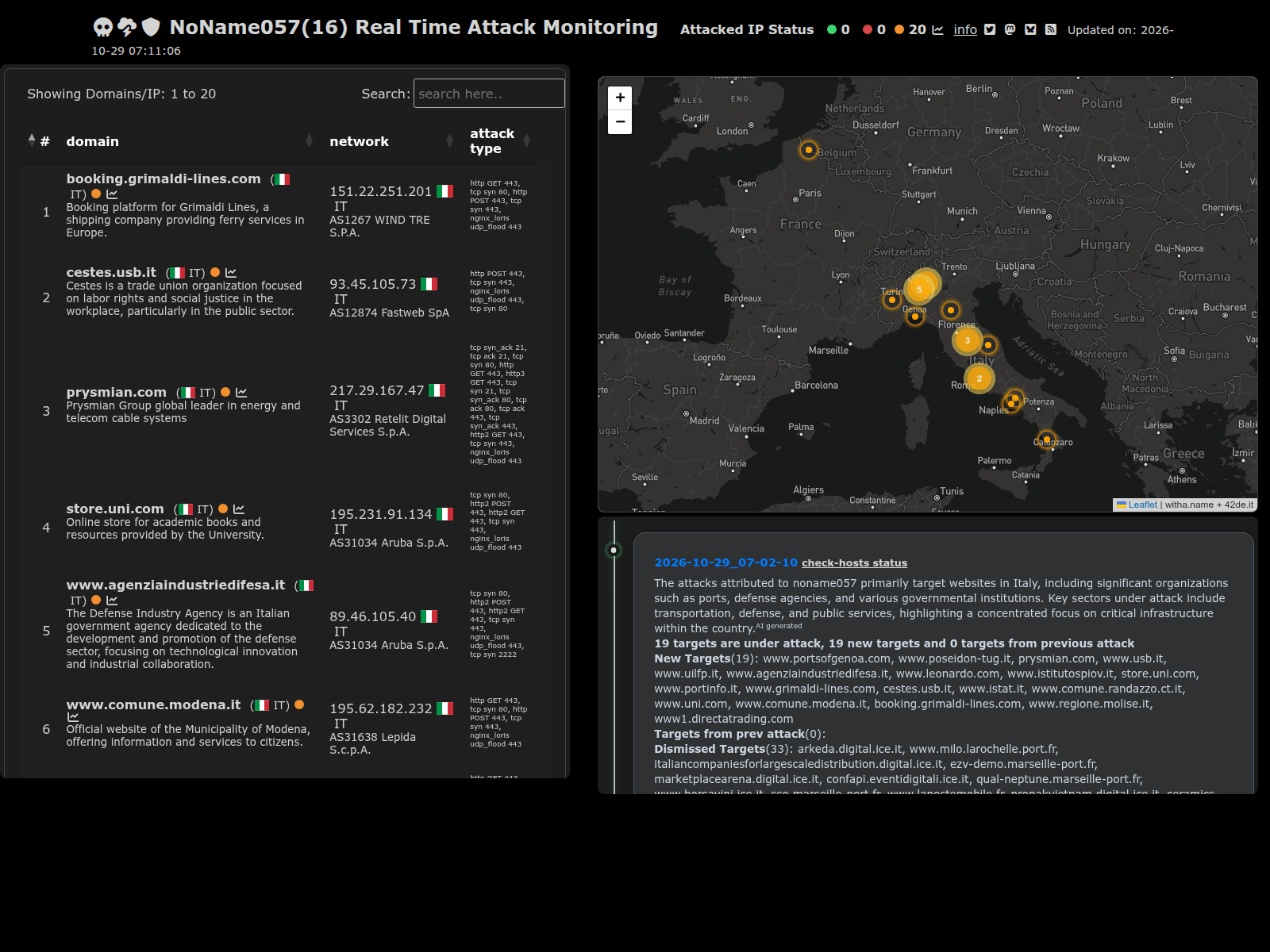Open chart icon for booking.grimaldi-lines.com
This screenshot has height=952, width=1270.
(x=112, y=194)
